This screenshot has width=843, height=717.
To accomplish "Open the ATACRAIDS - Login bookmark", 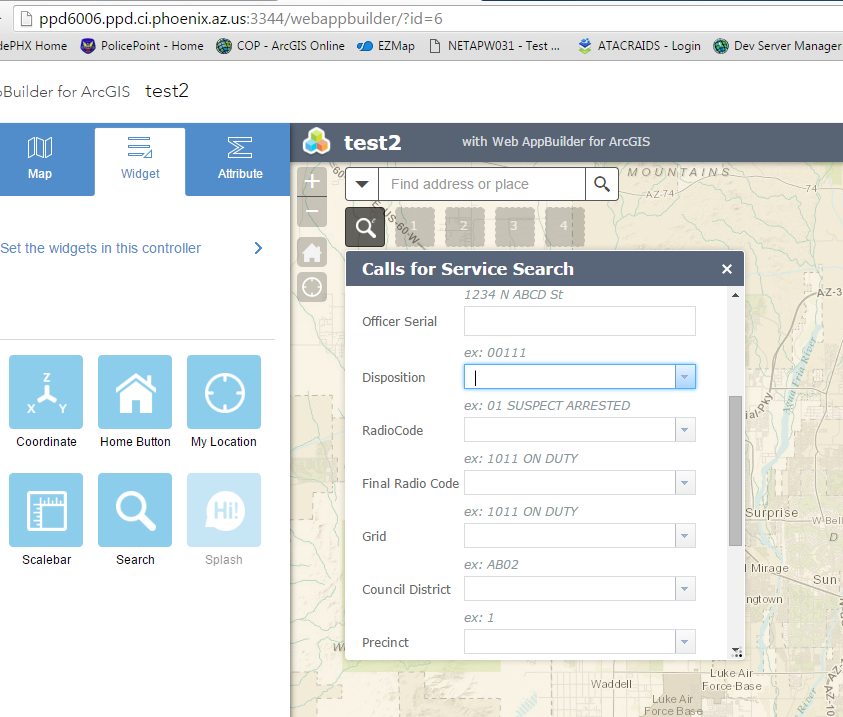I will [639, 46].
